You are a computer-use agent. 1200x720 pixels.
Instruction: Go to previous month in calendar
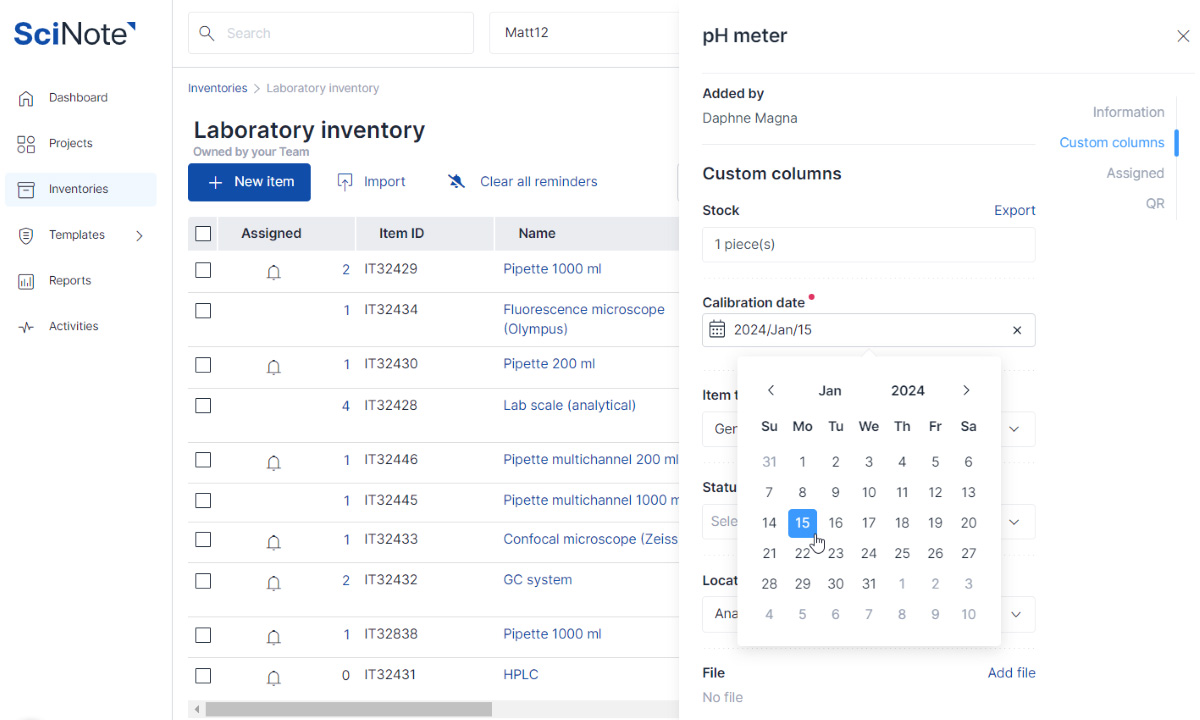pyautogui.click(x=771, y=391)
